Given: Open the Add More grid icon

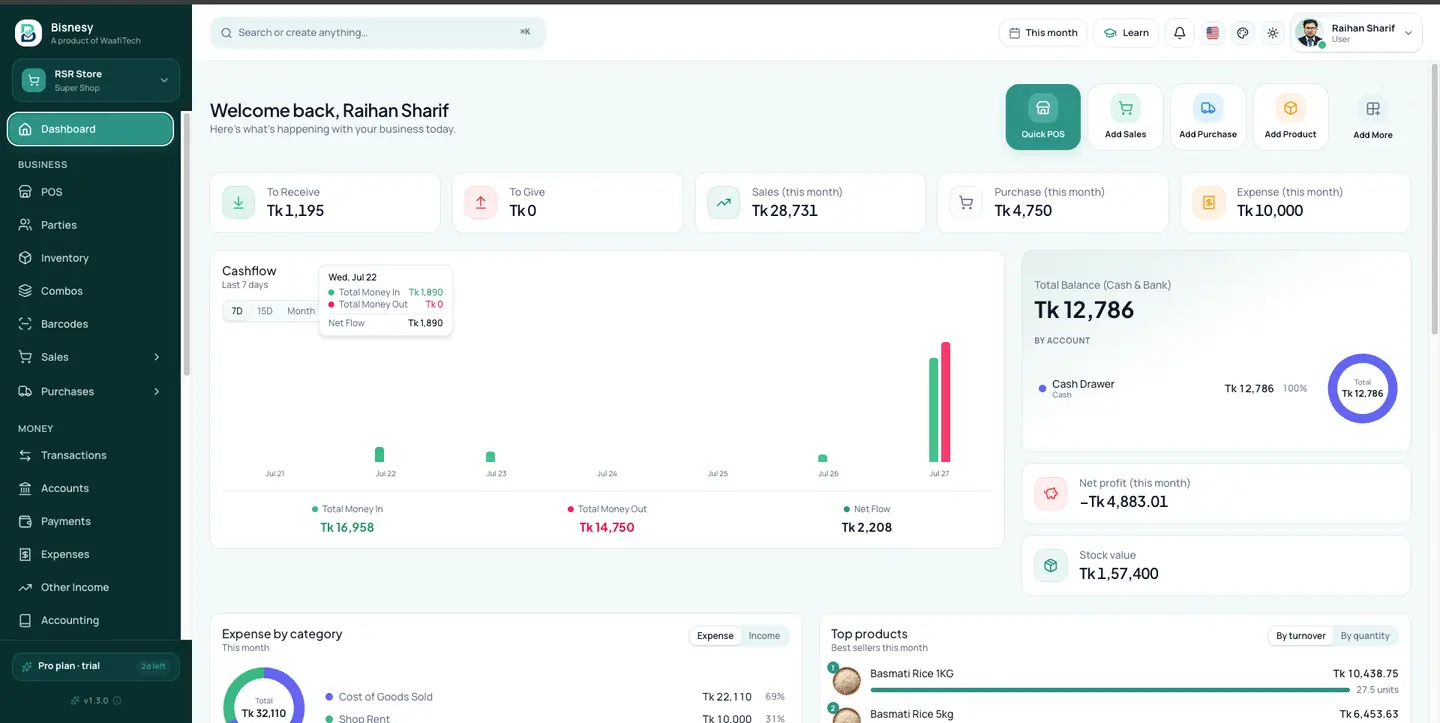Looking at the screenshot, I should [x=1373, y=108].
